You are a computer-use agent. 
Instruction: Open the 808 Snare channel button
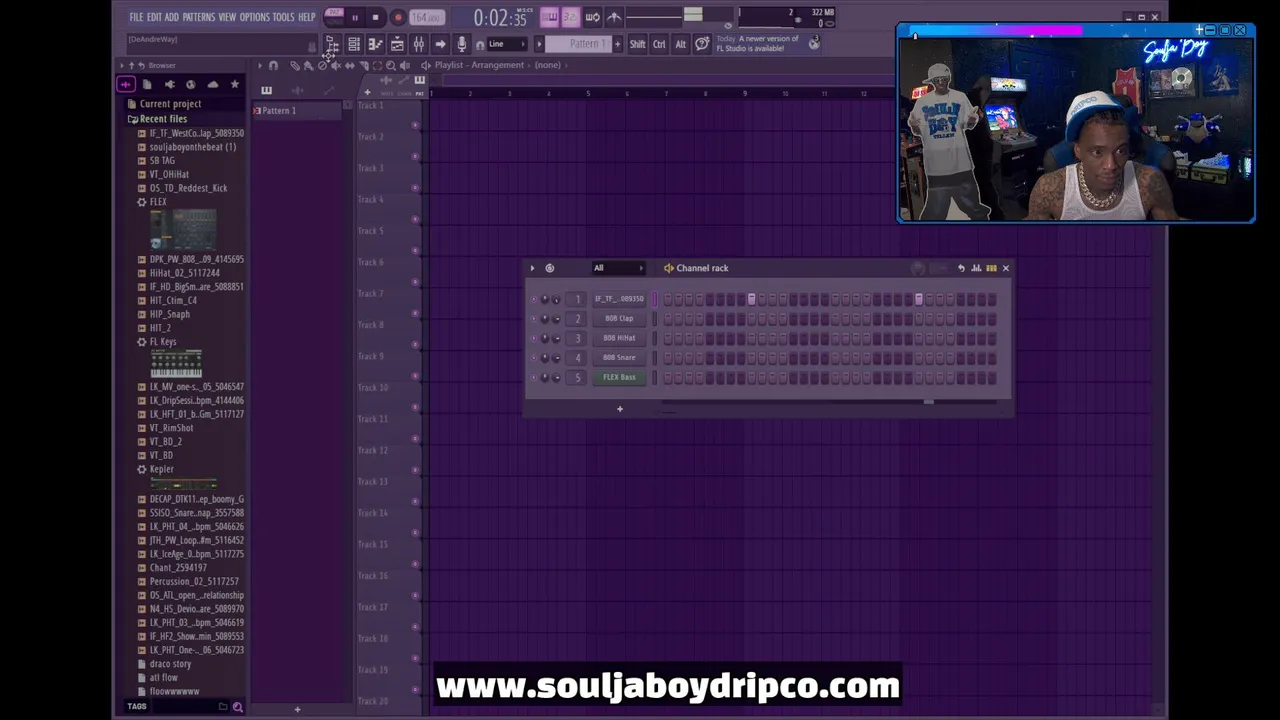point(619,358)
